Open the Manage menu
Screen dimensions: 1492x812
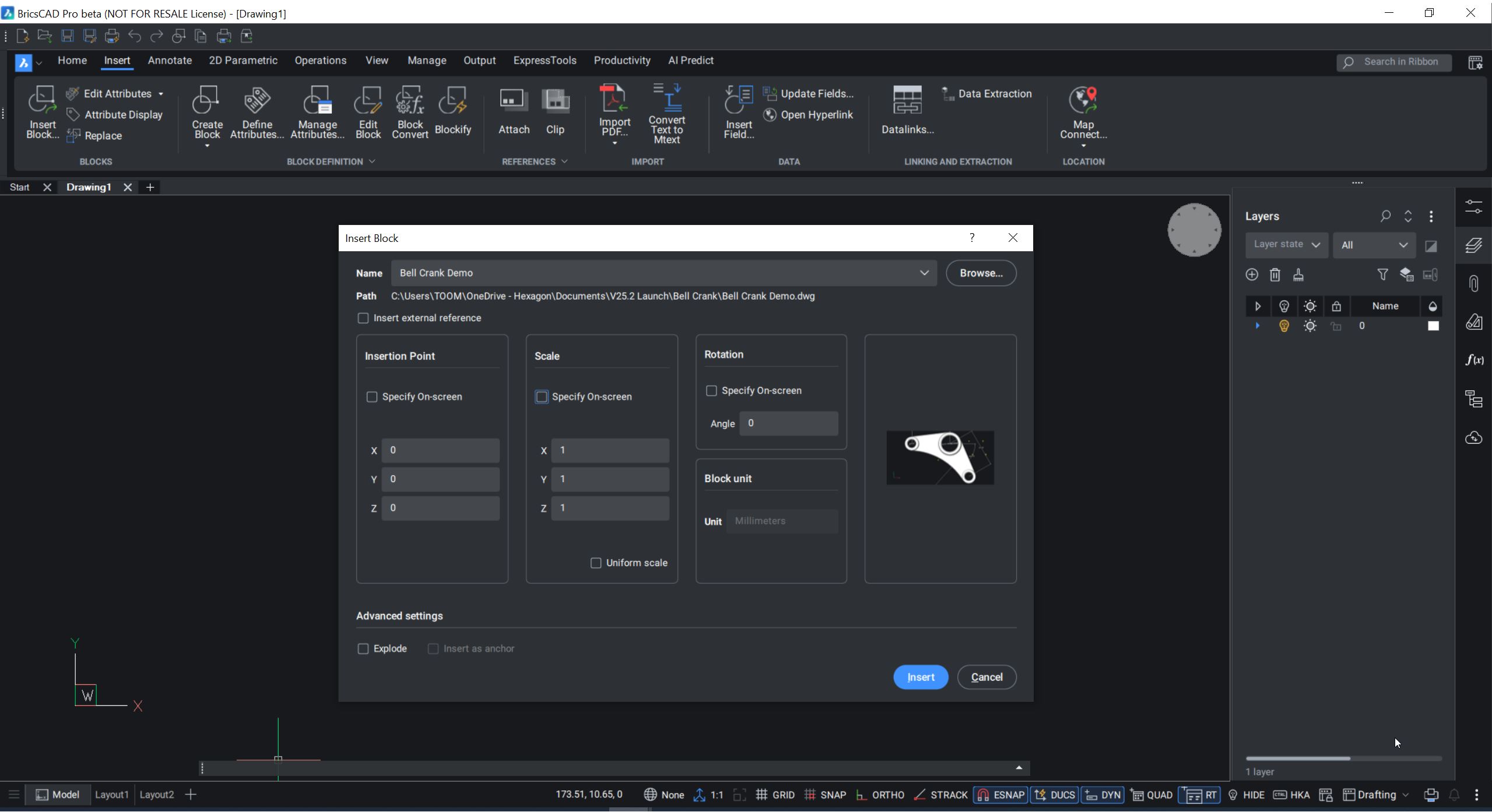(x=427, y=60)
